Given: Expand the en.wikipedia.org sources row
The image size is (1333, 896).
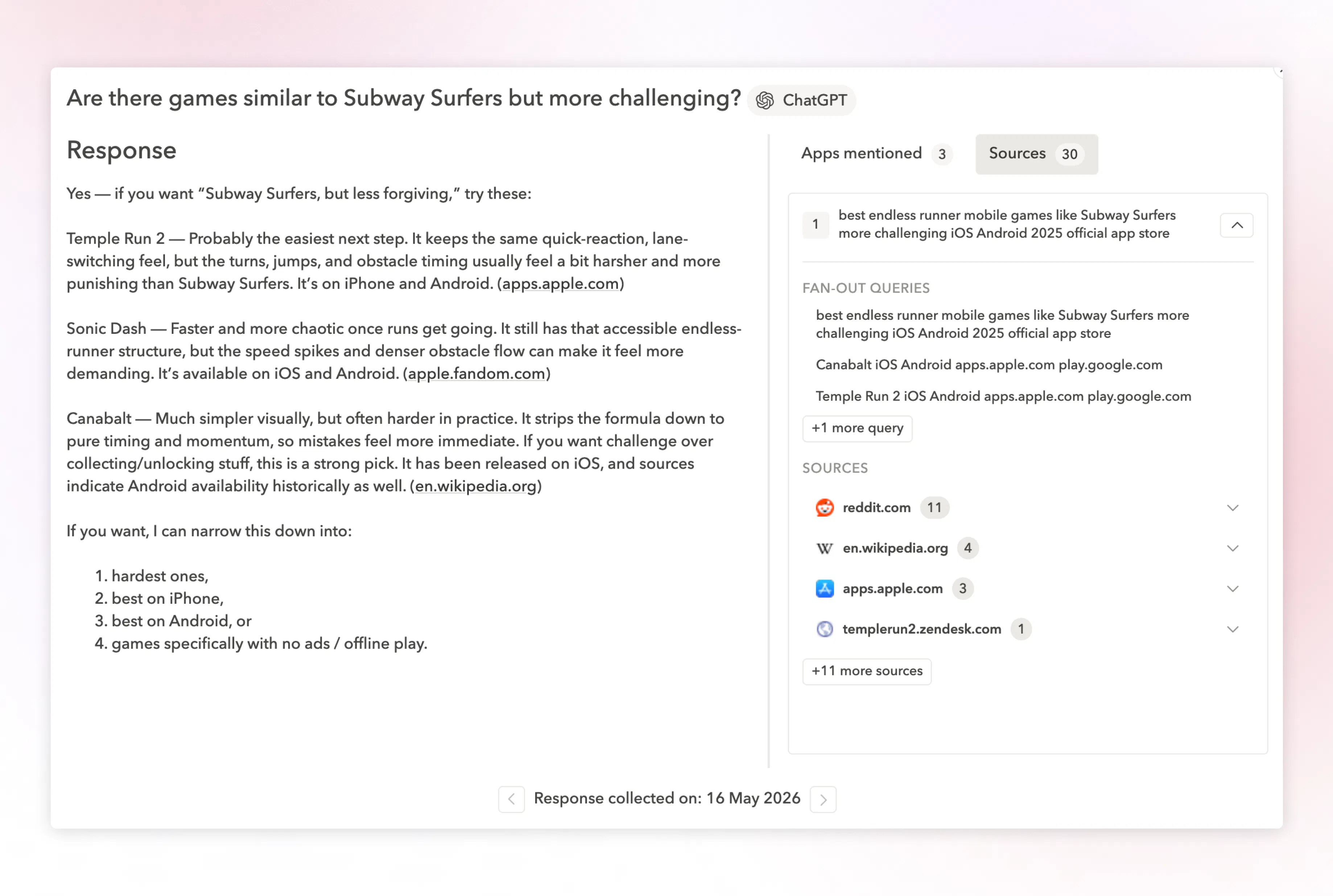Looking at the screenshot, I should [1233, 548].
